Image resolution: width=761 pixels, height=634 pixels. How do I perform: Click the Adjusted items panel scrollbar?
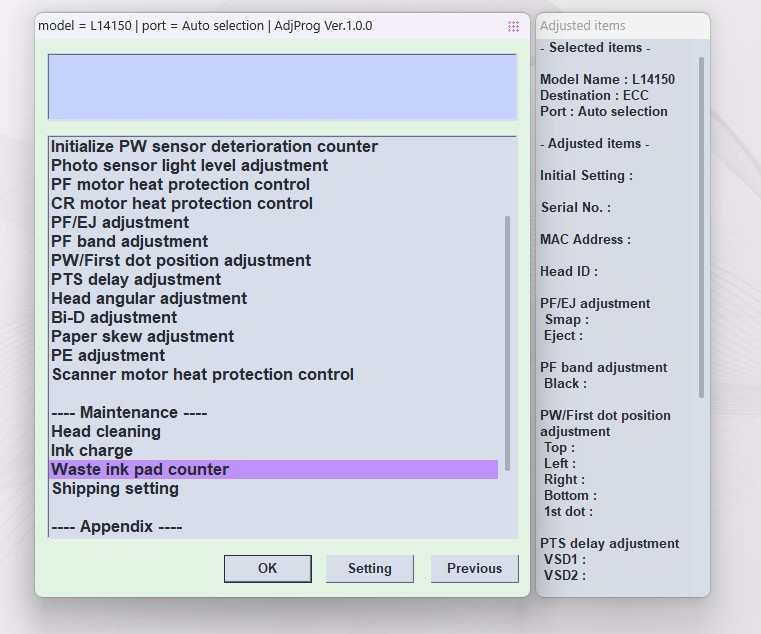[701, 228]
